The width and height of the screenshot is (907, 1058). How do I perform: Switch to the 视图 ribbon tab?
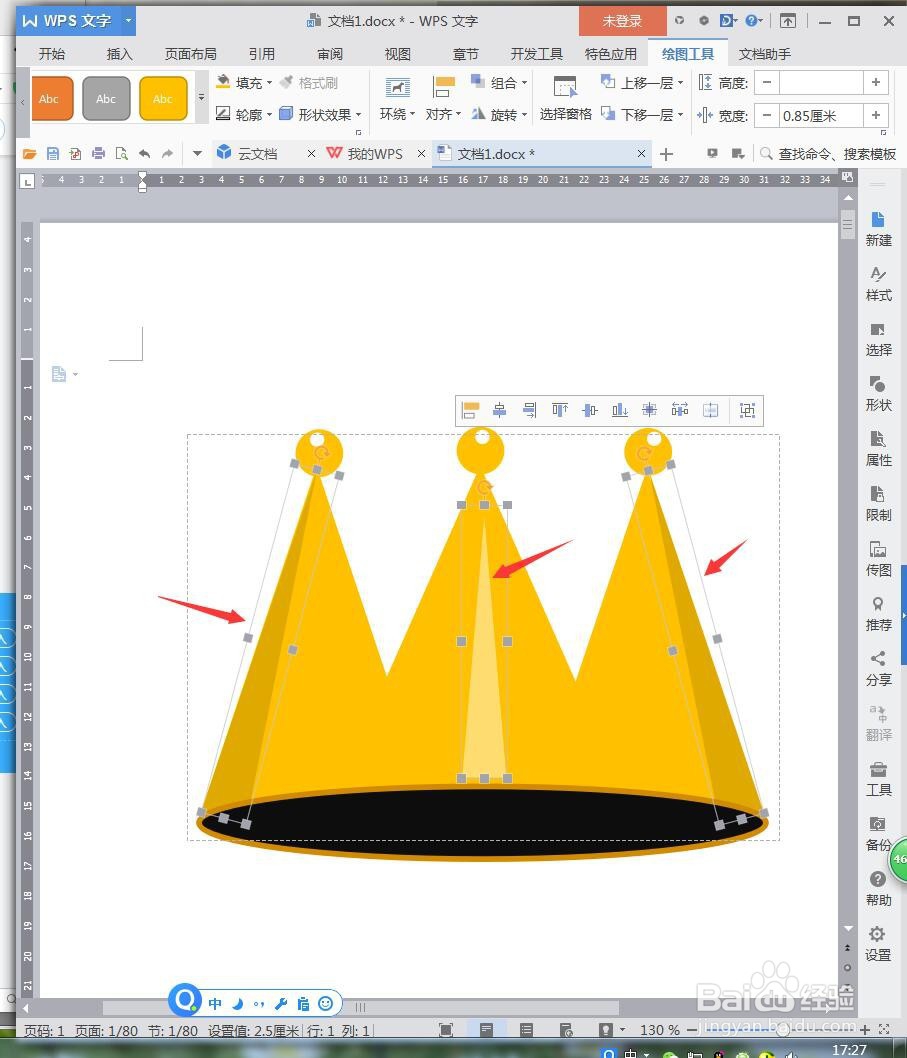[x=397, y=54]
